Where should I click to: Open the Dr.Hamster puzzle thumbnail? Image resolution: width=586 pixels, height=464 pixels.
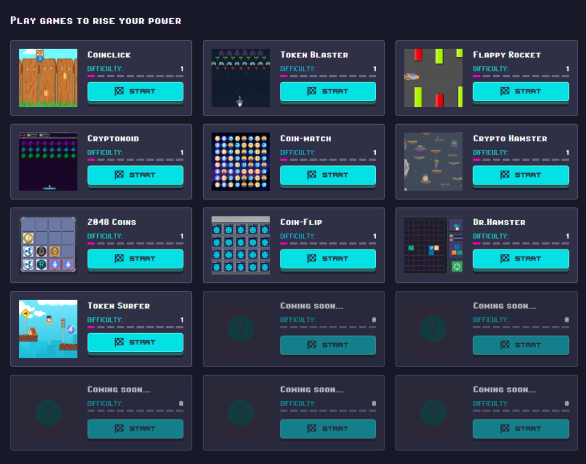pyautogui.click(x=433, y=245)
